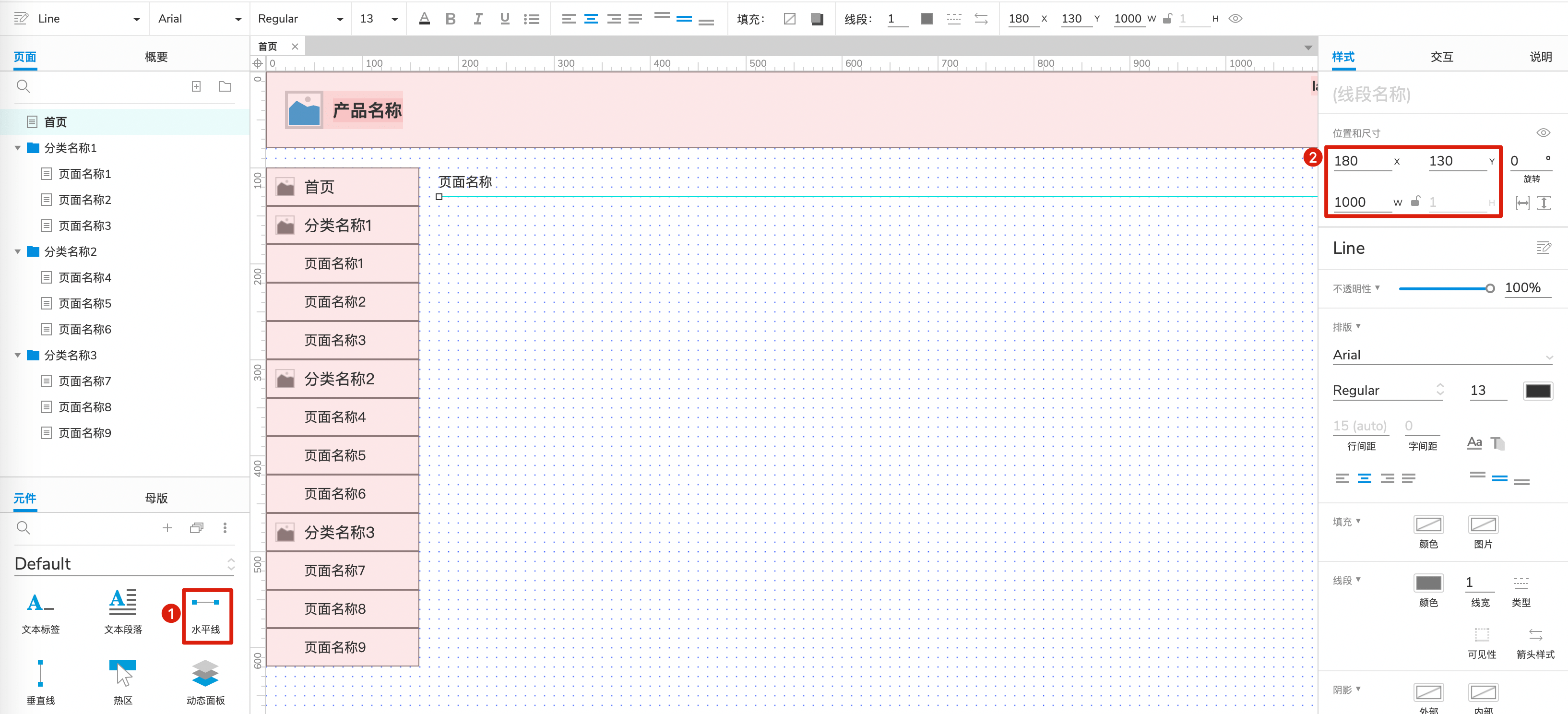Select the horizontal line (水平线) widget

pyautogui.click(x=205, y=614)
